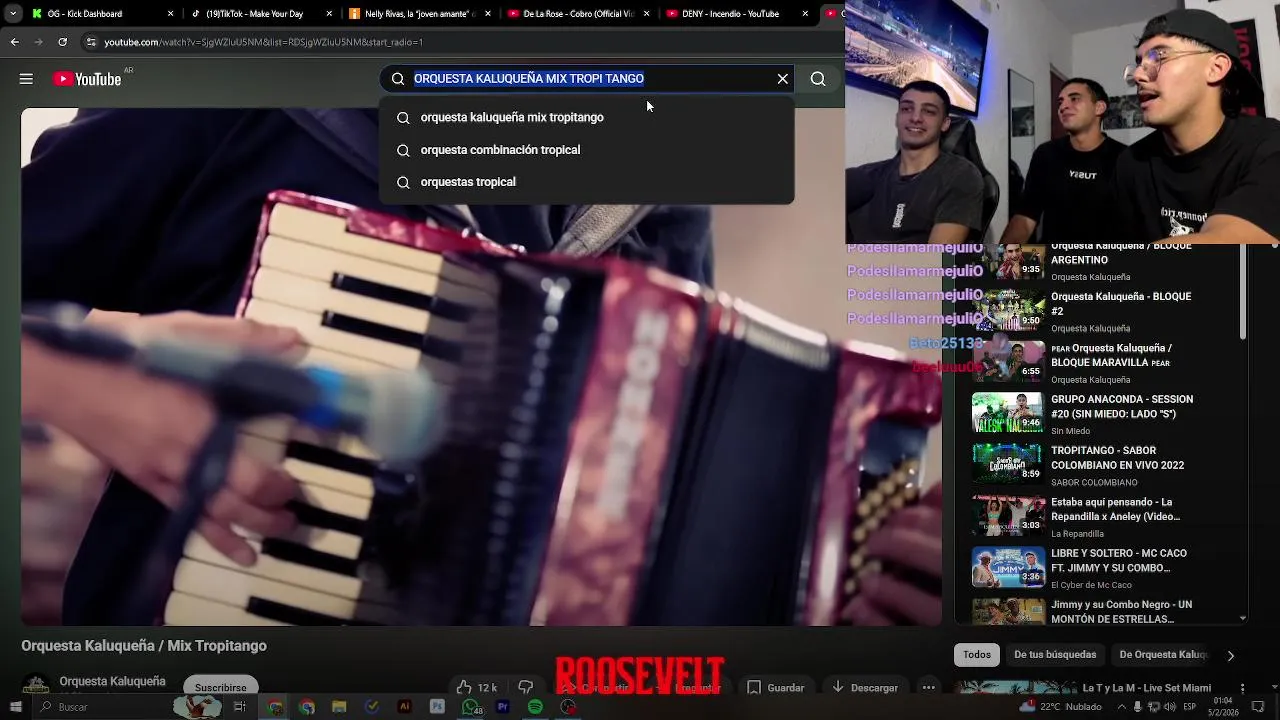Screen dimensions: 1280x720
Task: Click the BLOQUE MARAVILLA thumbnail marked 6:55
Action: [x=1008, y=361]
